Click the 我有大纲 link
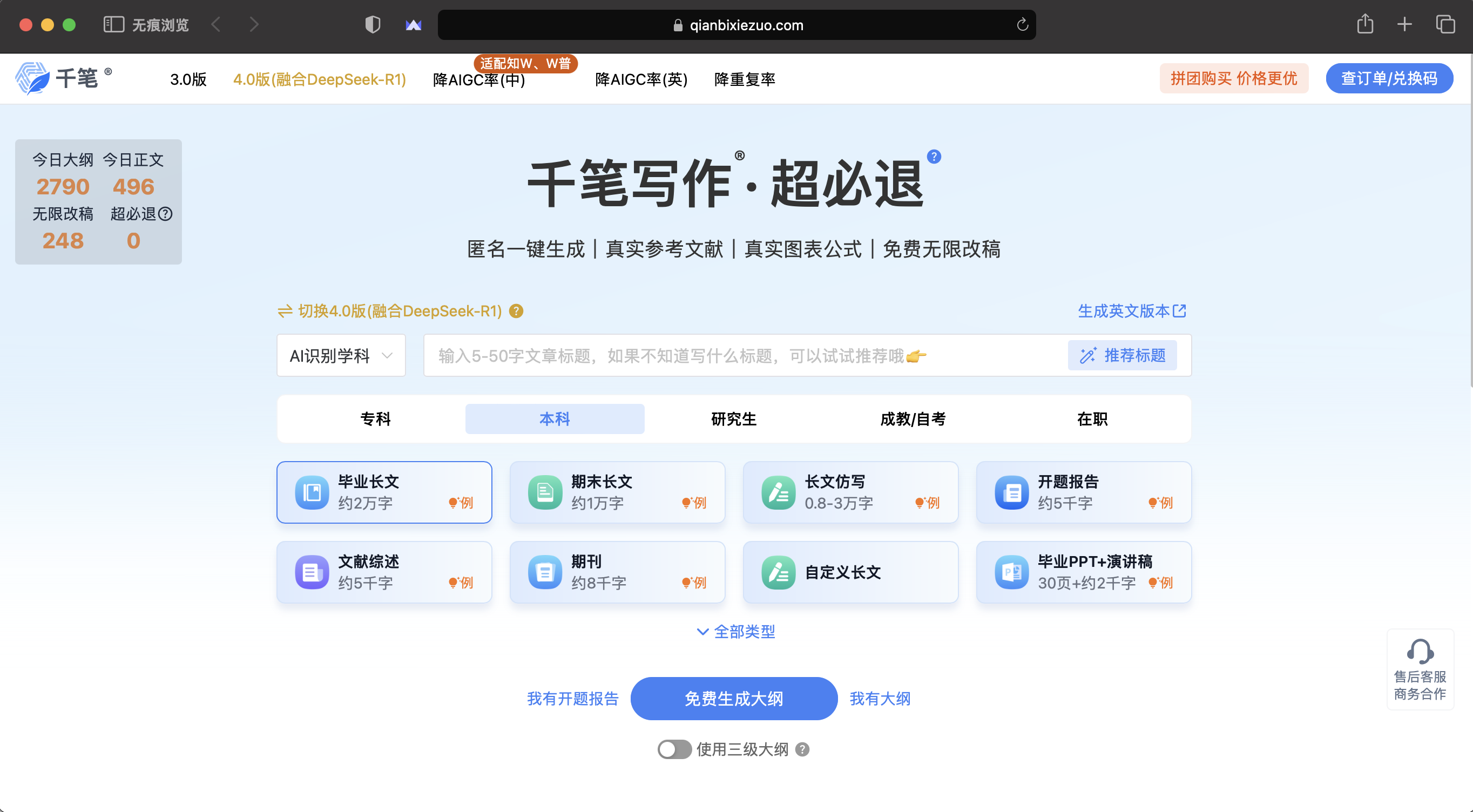Viewport: 1473px width, 812px height. [x=880, y=699]
